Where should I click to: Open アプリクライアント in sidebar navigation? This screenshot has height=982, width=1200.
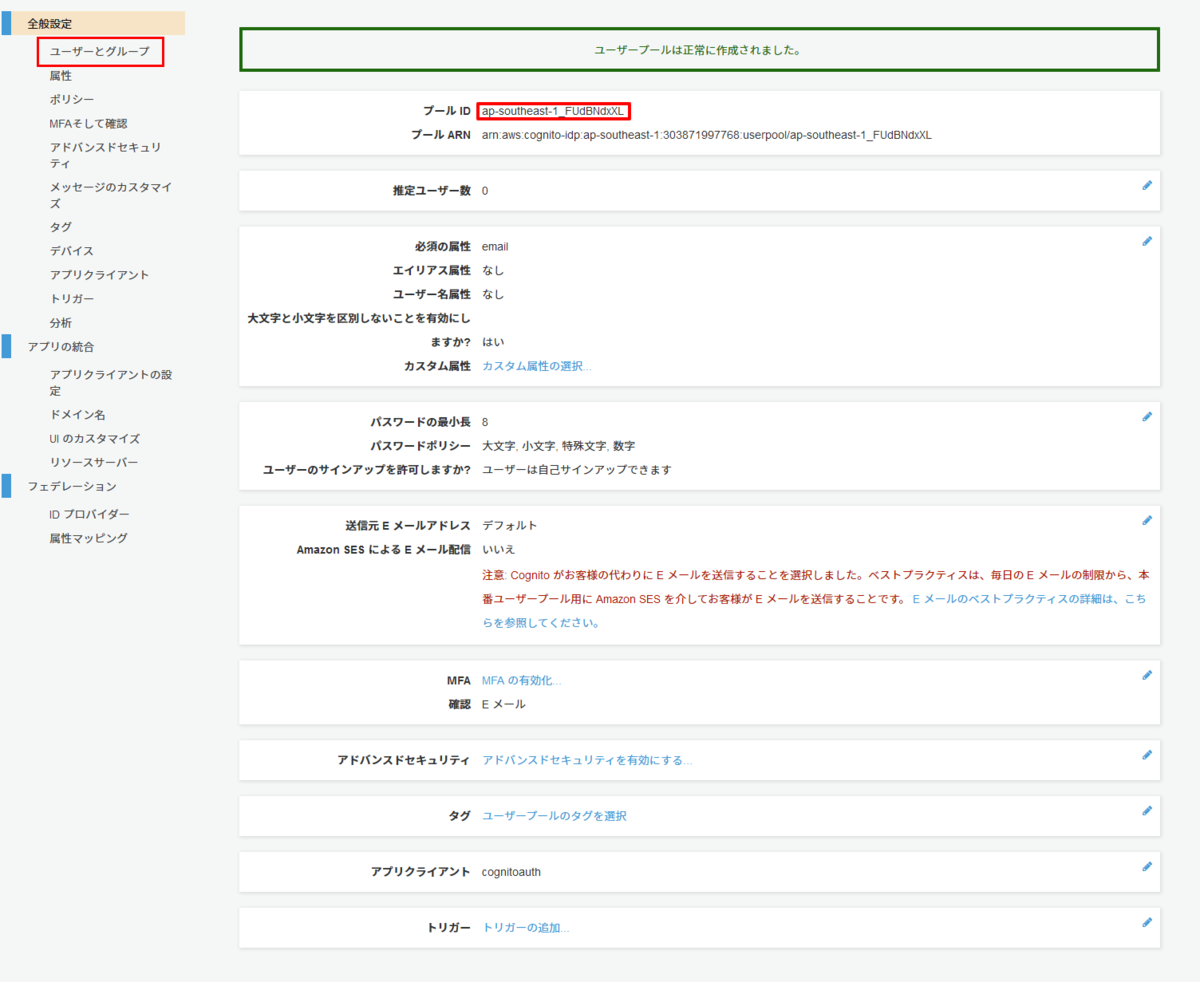click(x=100, y=275)
